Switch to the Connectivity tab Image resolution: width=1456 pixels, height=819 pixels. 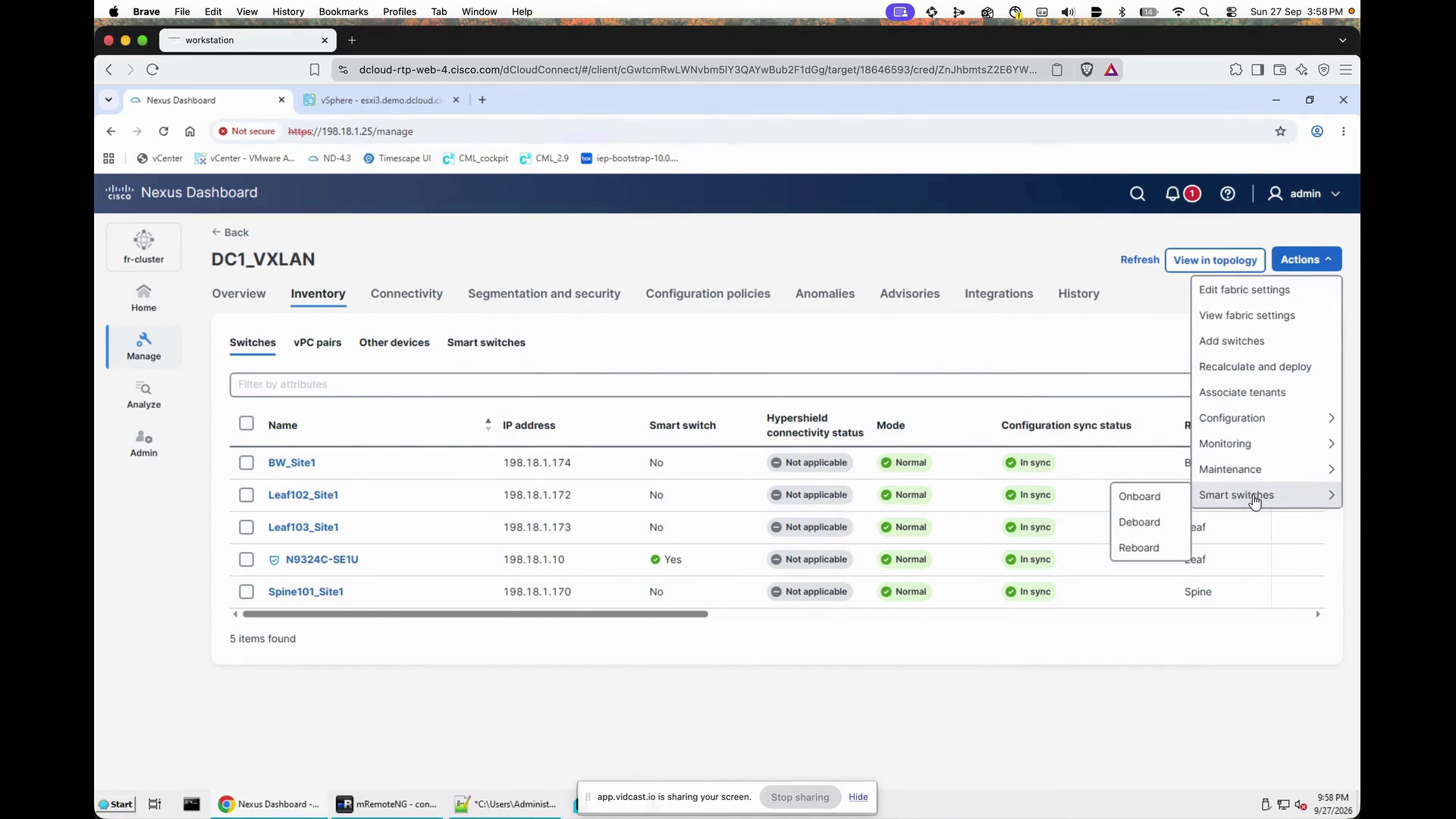point(406,293)
